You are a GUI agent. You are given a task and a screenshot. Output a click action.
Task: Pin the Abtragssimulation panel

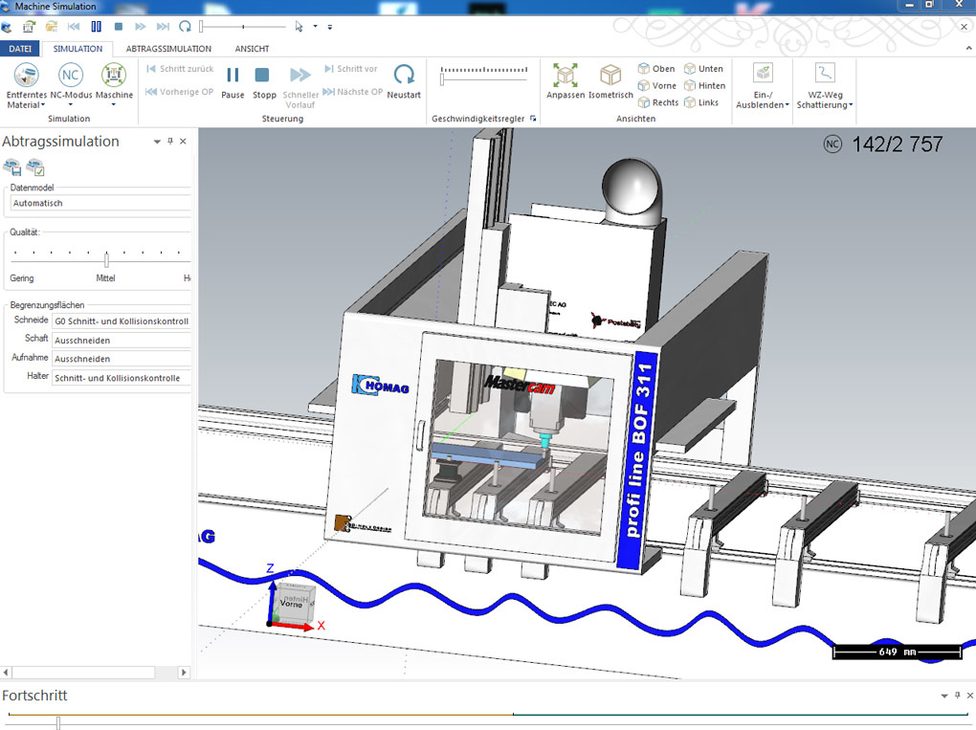170,141
